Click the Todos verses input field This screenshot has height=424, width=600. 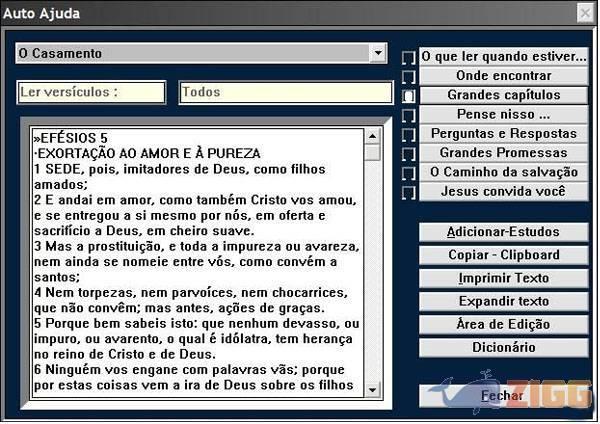pos(285,92)
